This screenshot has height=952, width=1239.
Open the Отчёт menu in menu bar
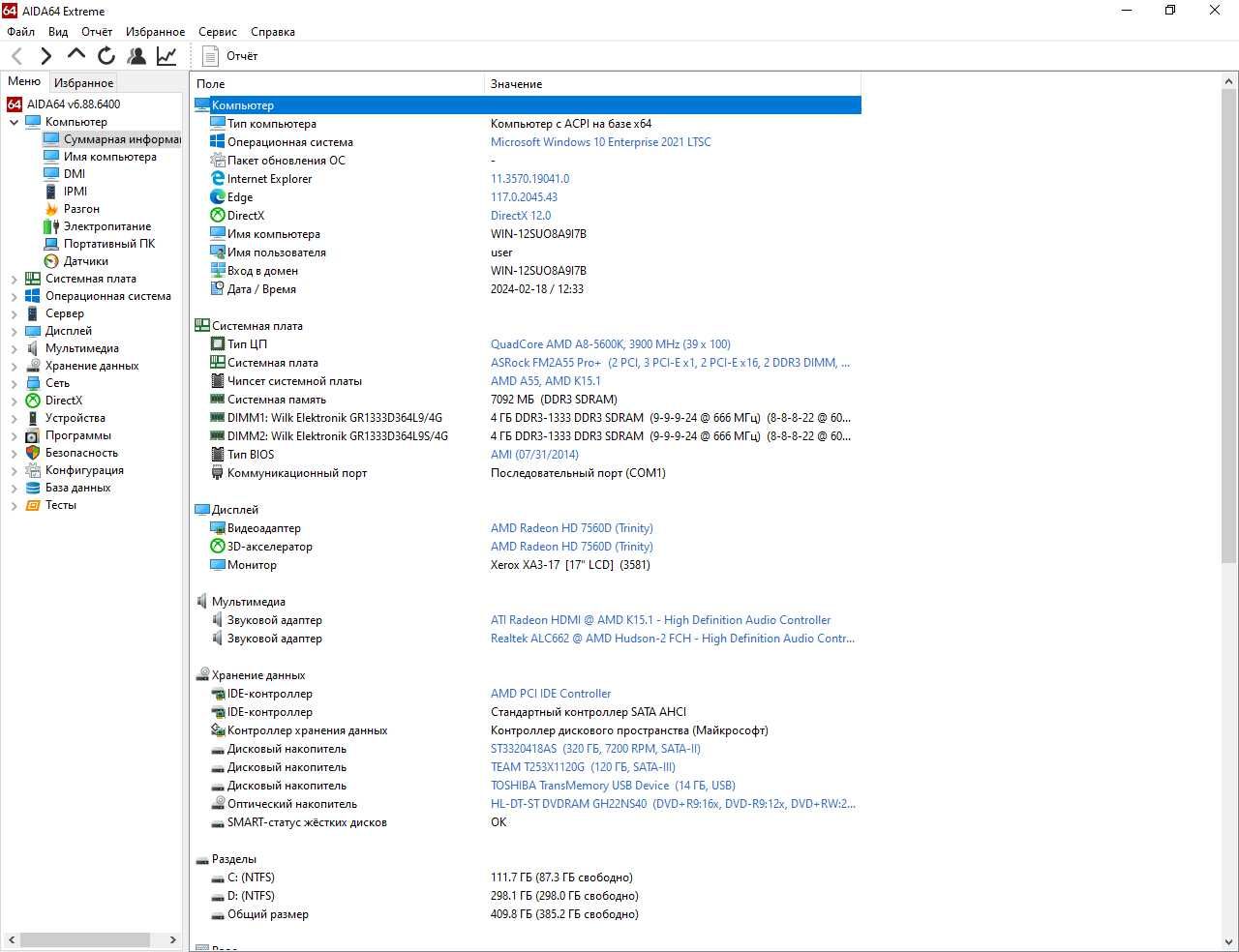(97, 32)
